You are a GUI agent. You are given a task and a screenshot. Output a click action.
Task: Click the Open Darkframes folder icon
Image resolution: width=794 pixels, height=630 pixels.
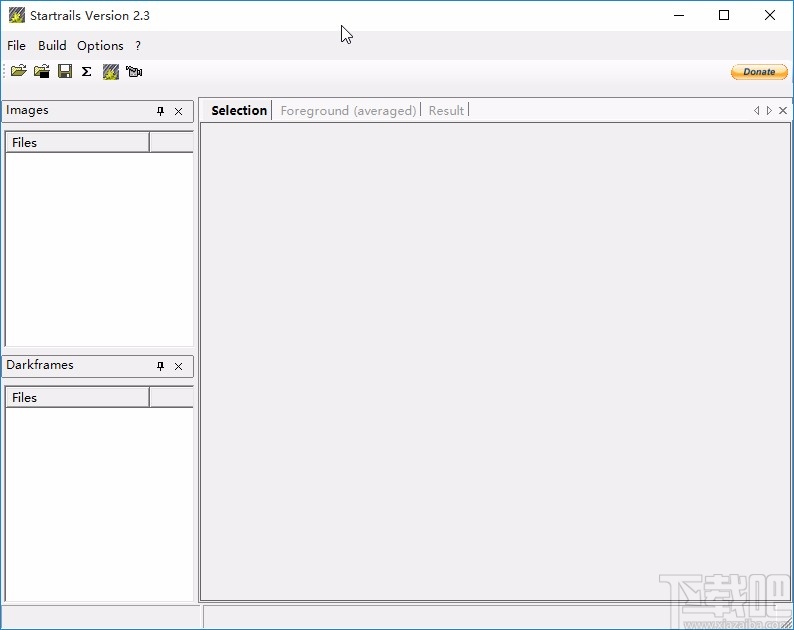[42, 71]
